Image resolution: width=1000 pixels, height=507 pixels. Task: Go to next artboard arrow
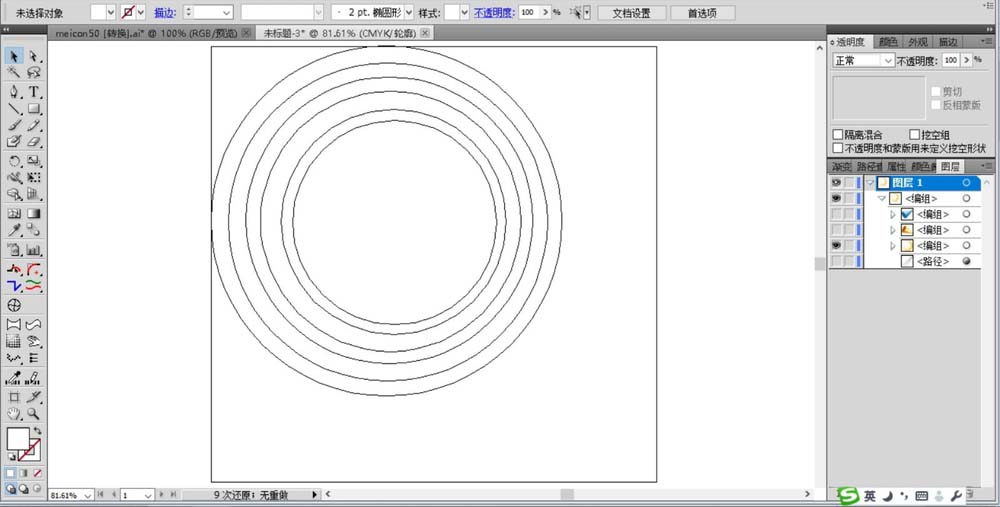coord(161,494)
